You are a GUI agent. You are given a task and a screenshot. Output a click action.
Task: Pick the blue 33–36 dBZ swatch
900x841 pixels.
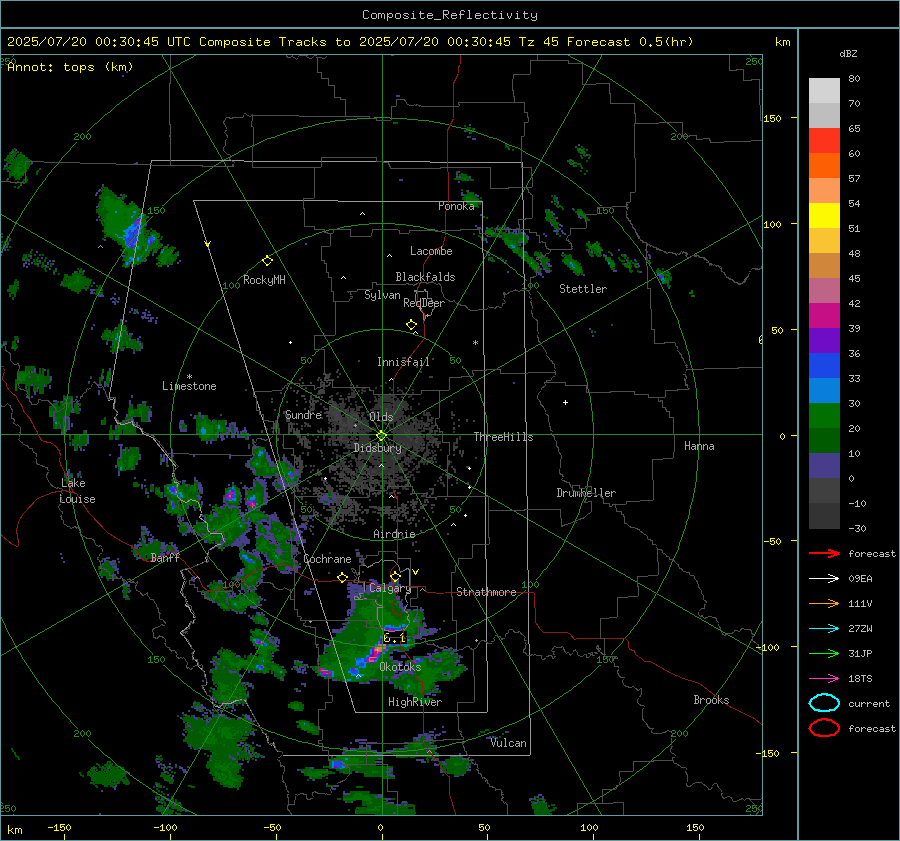point(824,366)
